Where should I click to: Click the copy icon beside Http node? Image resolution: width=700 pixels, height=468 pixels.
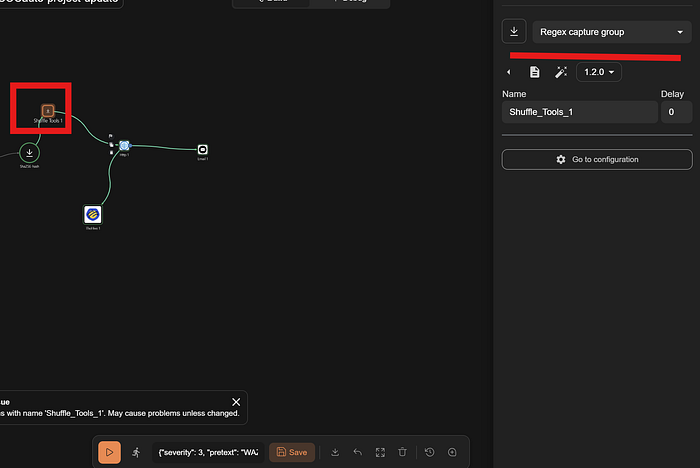[x=111, y=145]
